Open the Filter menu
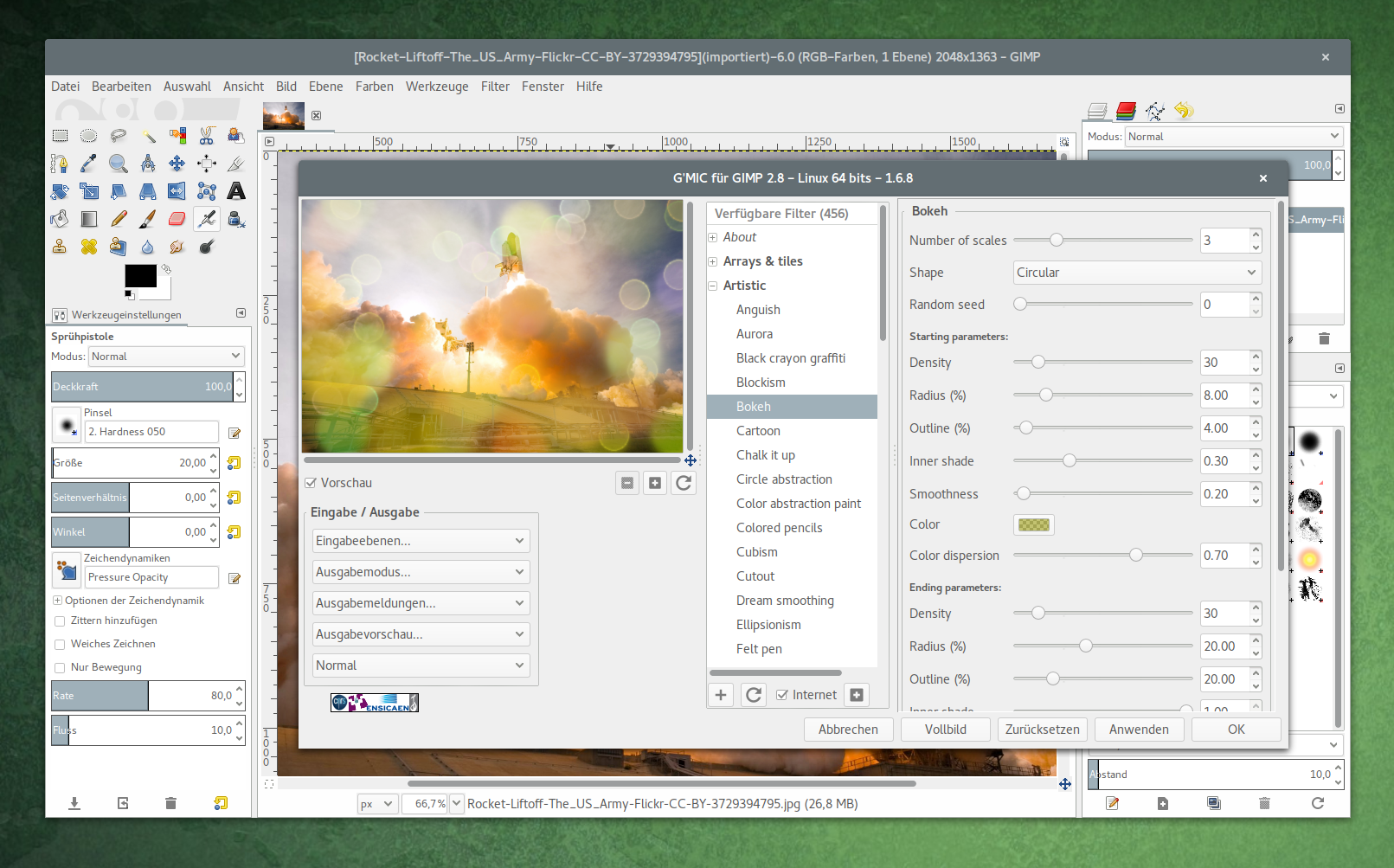This screenshot has height=868, width=1394. click(x=495, y=86)
